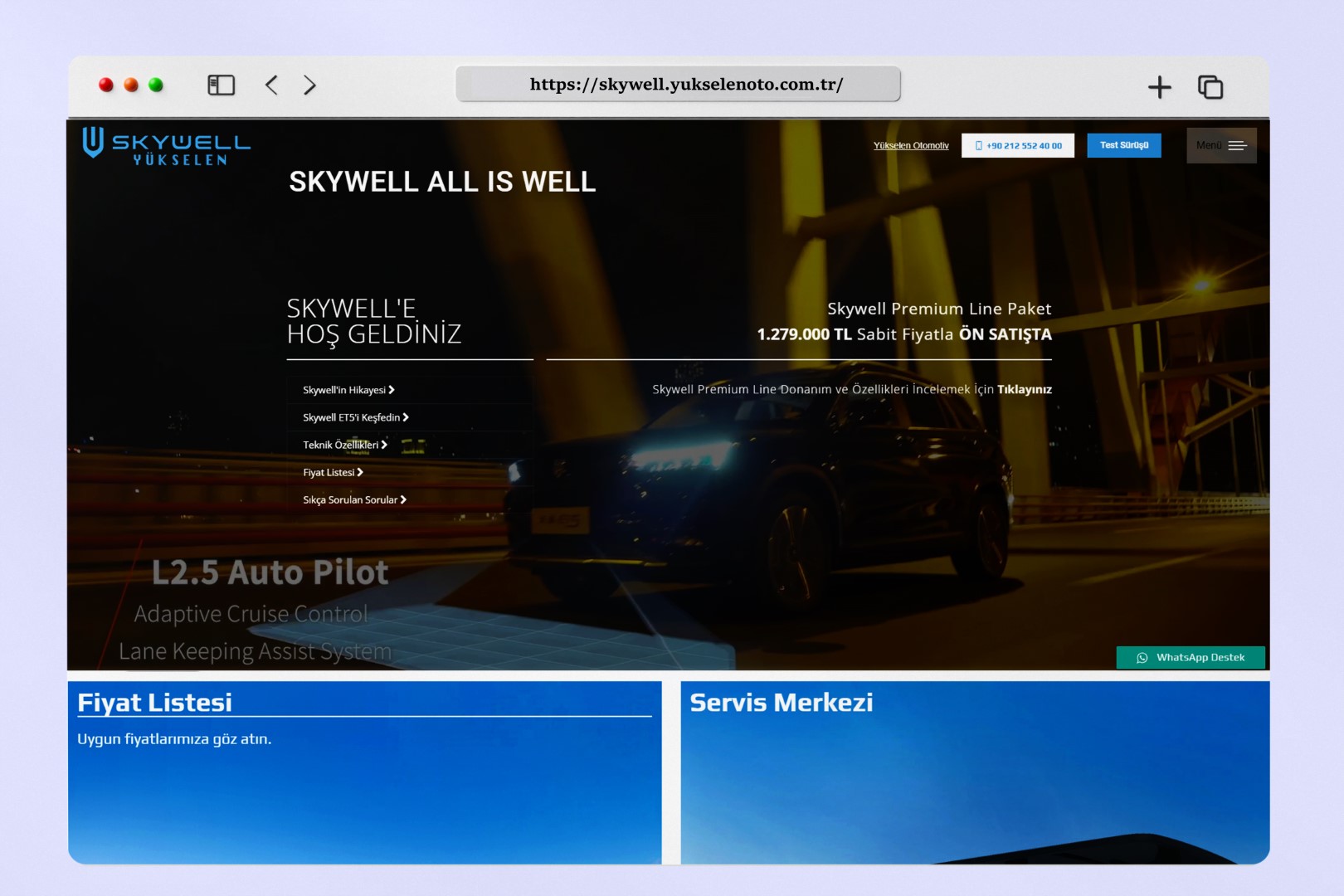This screenshot has width=1344, height=896.
Task: Click the orange minimize window dot
Action: pos(131,85)
